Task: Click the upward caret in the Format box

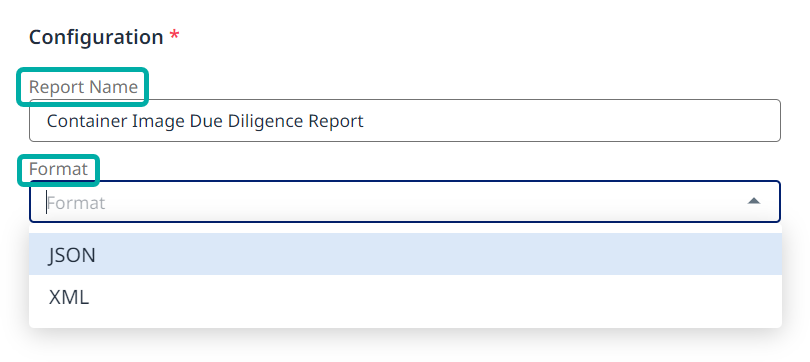Action: click(x=754, y=201)
